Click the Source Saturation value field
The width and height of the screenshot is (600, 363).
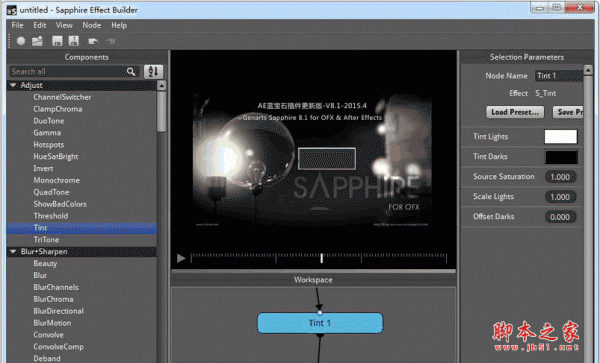pos(560,177)
